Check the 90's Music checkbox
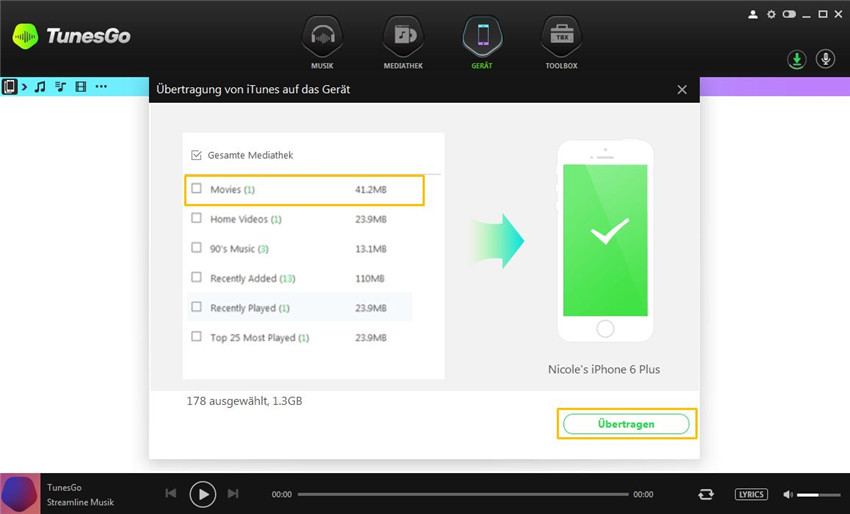 [x=196, y=248]
